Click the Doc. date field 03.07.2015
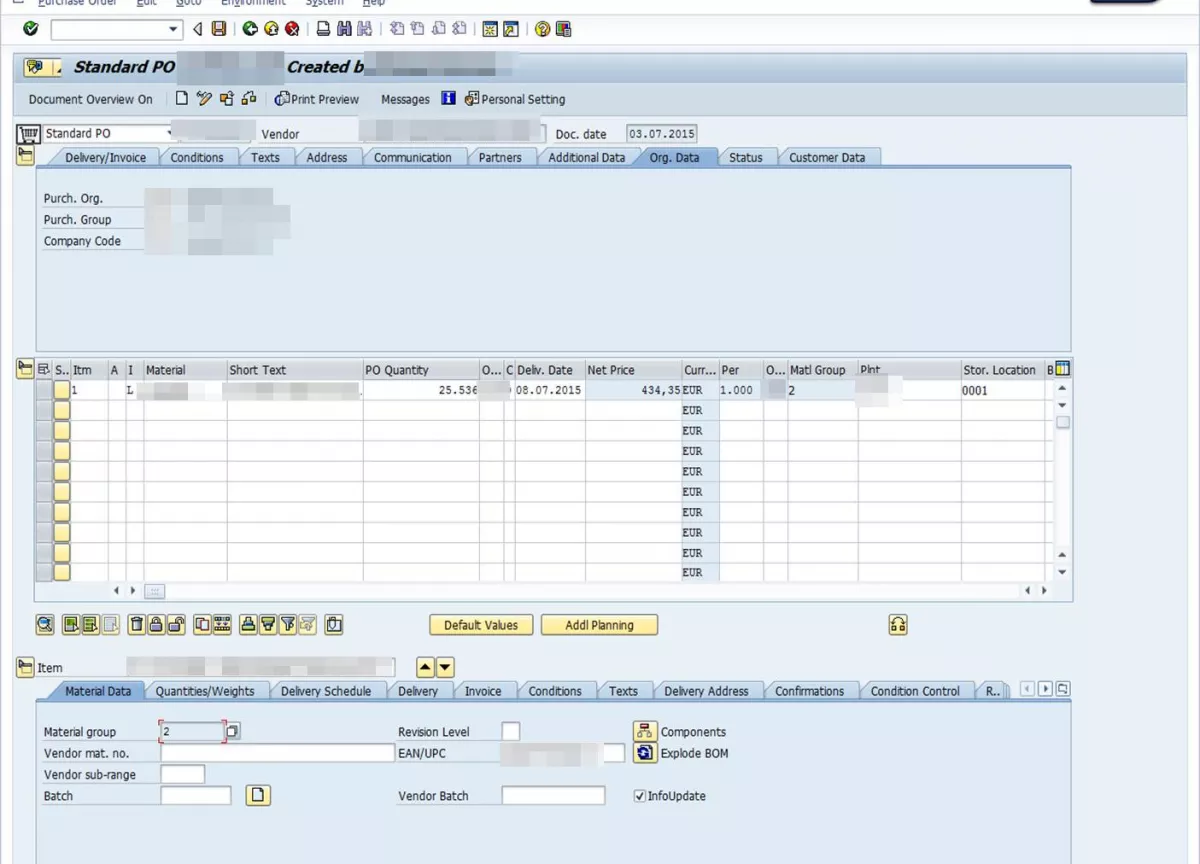The height and width of the screenshot is (864, 1200). (662, 134)
